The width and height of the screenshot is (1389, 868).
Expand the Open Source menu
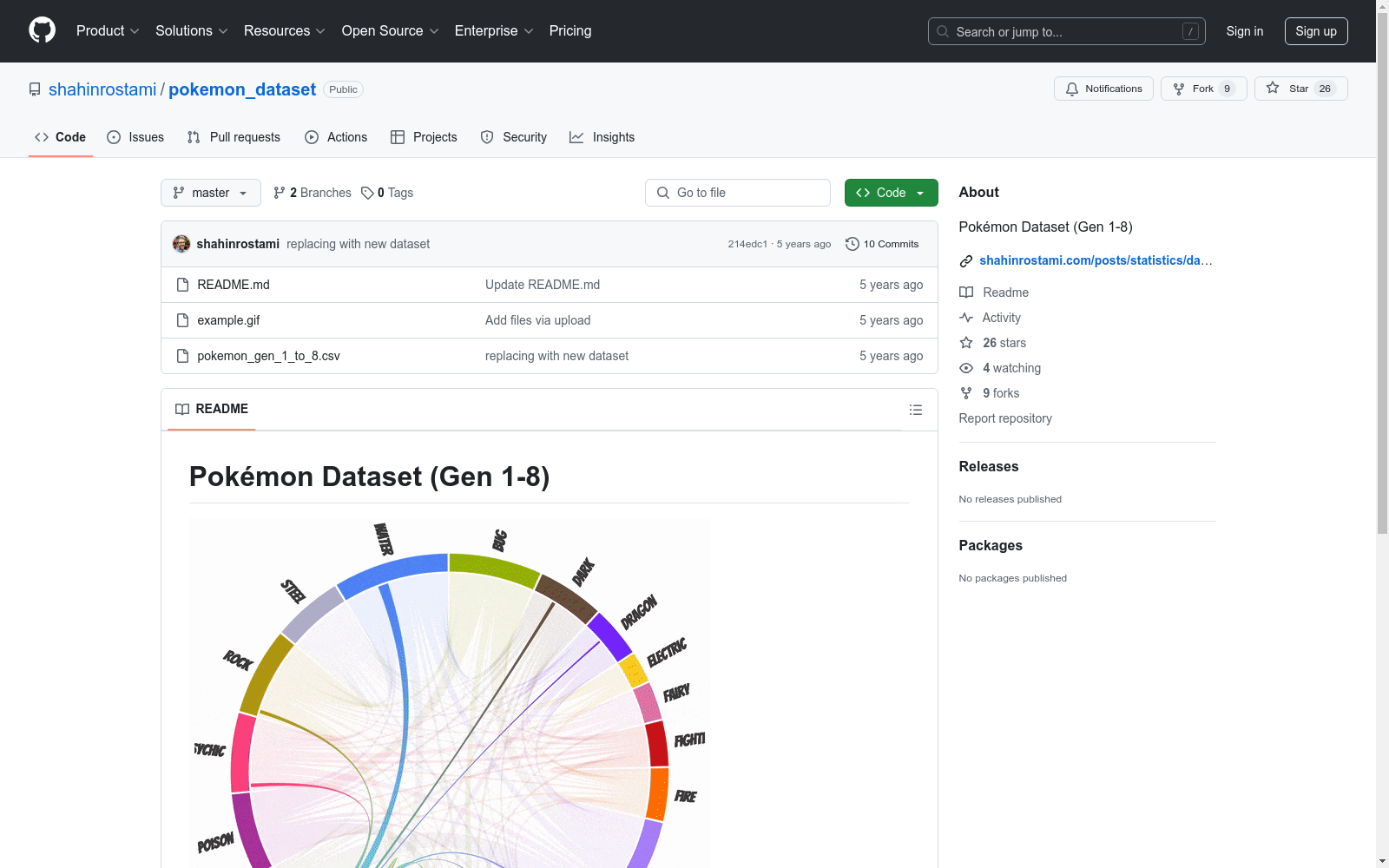tap(390, 30)
